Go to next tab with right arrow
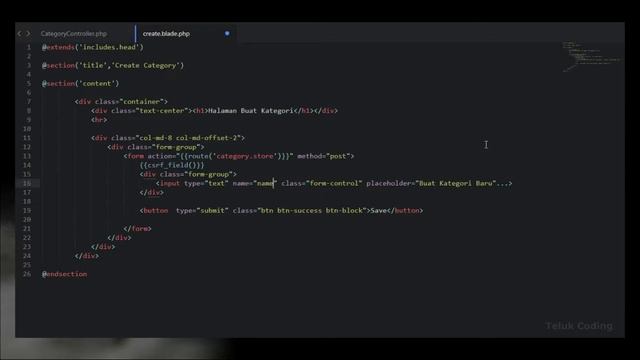This screenshot has width=640, height=360. pos(28,33)
